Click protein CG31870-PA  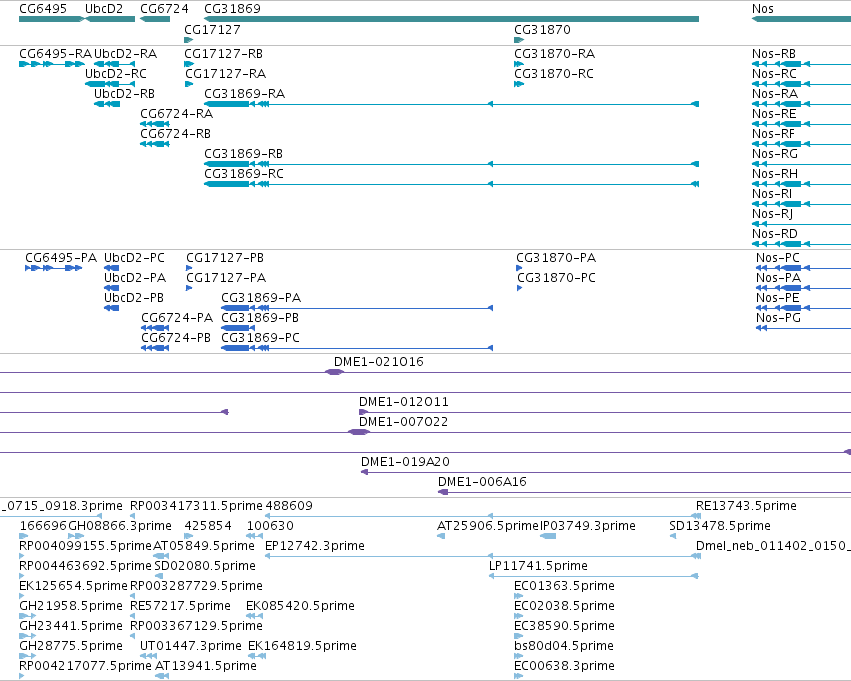point(556,258)
